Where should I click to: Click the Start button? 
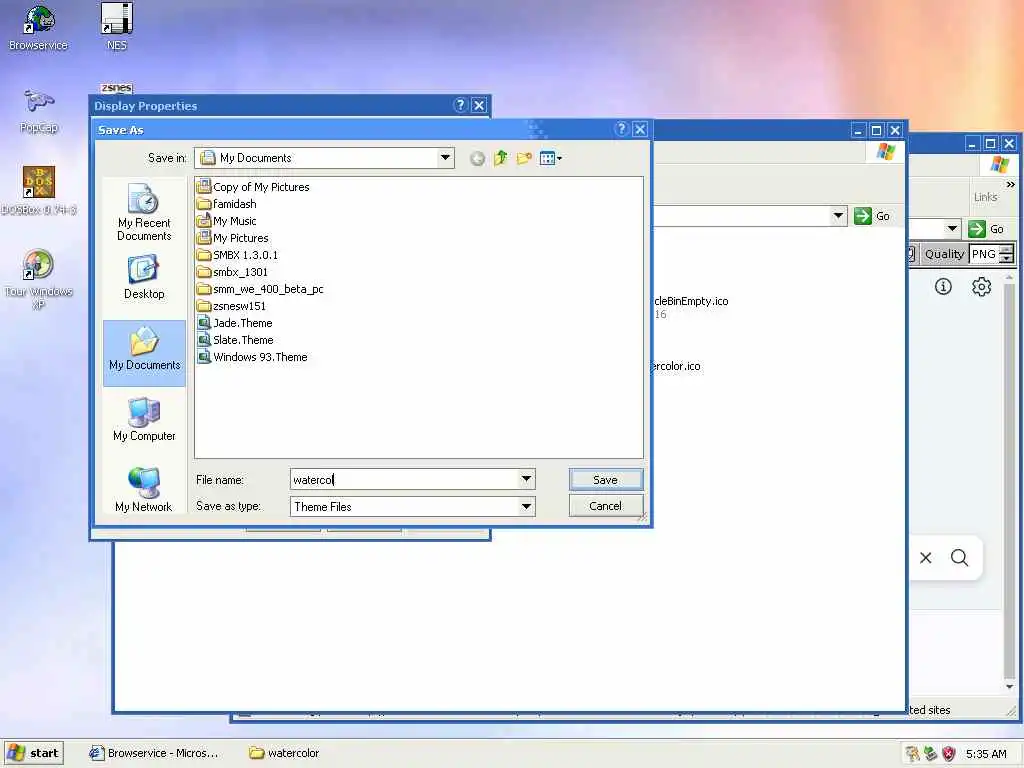click(34, 753)
